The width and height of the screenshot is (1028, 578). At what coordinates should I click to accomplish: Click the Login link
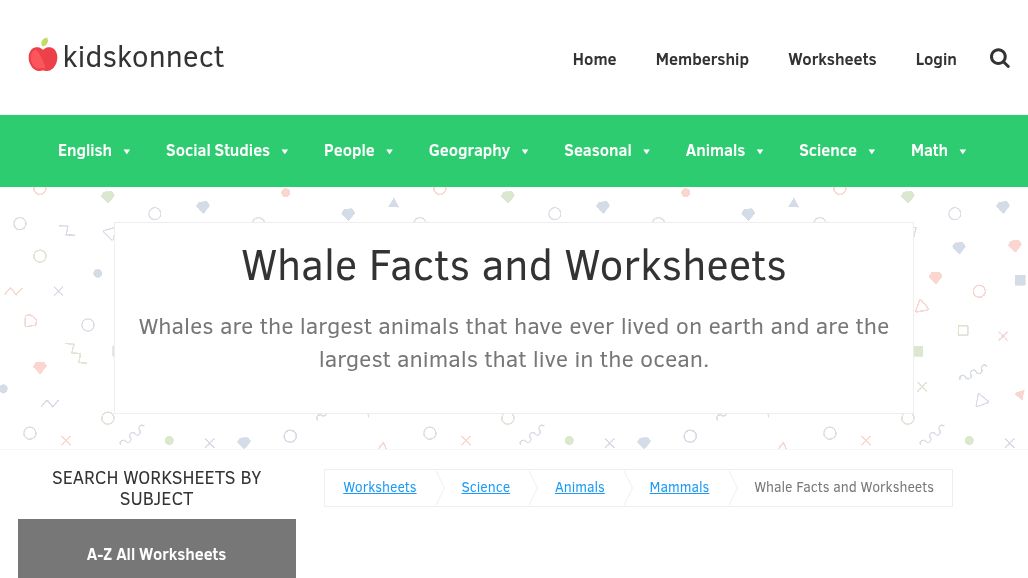coord(936,59)
